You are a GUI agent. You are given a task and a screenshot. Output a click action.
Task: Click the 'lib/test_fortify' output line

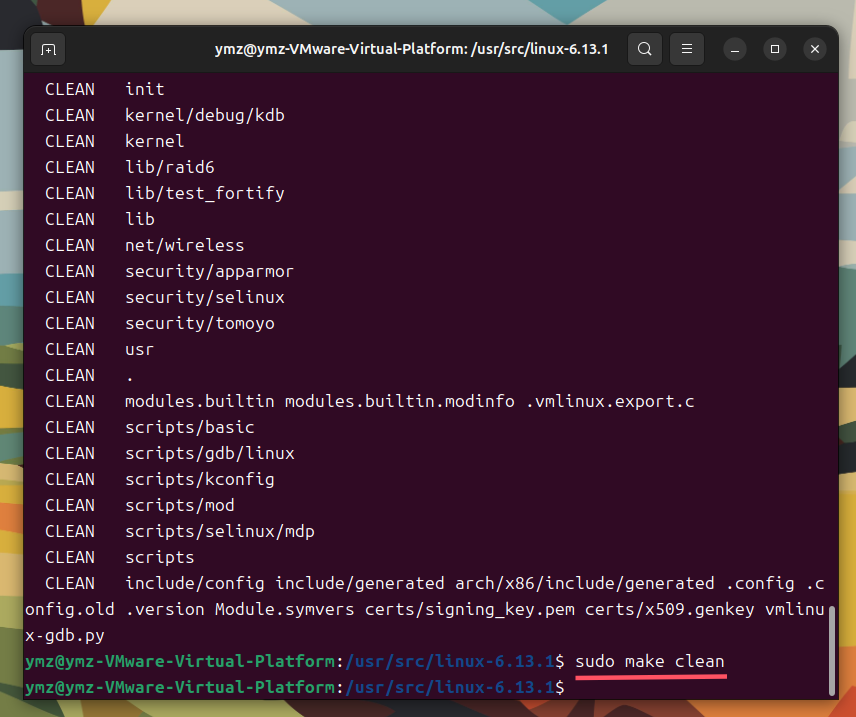click(x=165, y=193)
